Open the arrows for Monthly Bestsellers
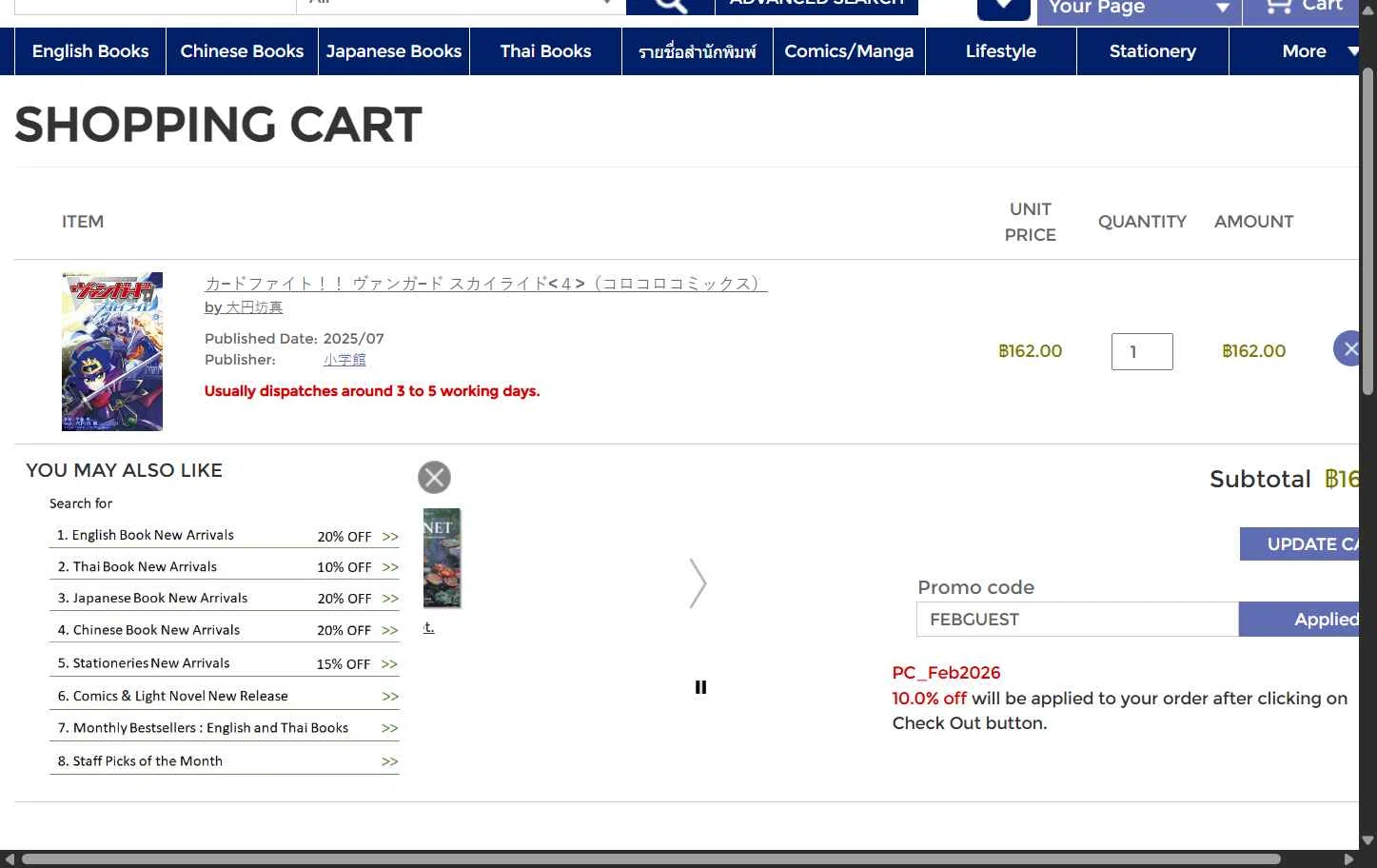 click(x=390, y=728)
